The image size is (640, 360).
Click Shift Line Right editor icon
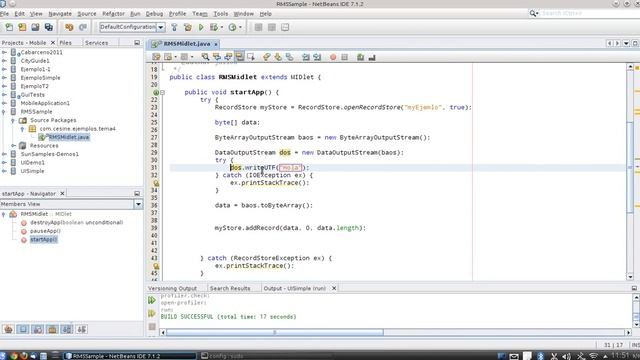(x=317, y=57)
